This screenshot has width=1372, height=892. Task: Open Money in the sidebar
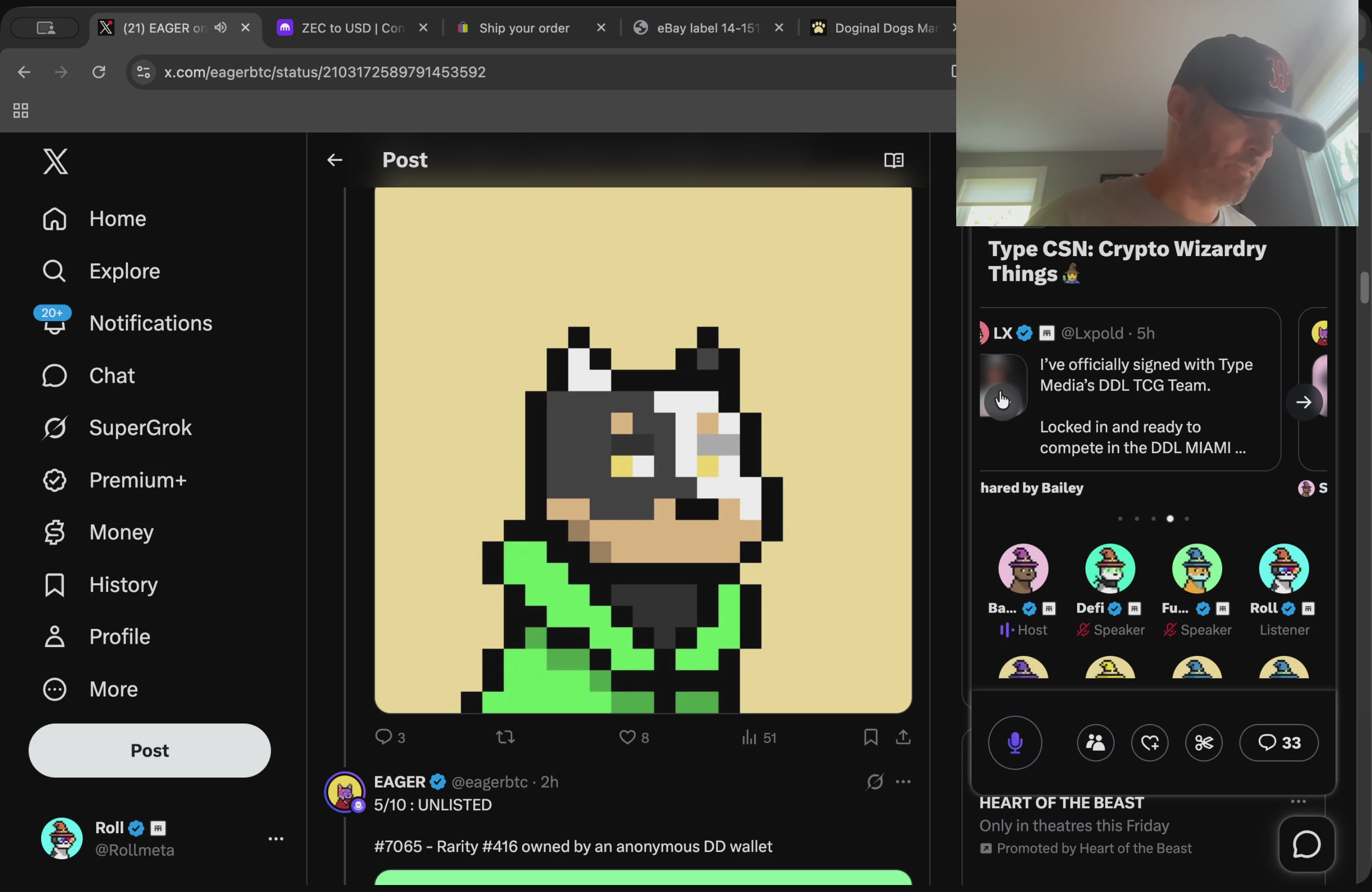(x=98, y=532)
